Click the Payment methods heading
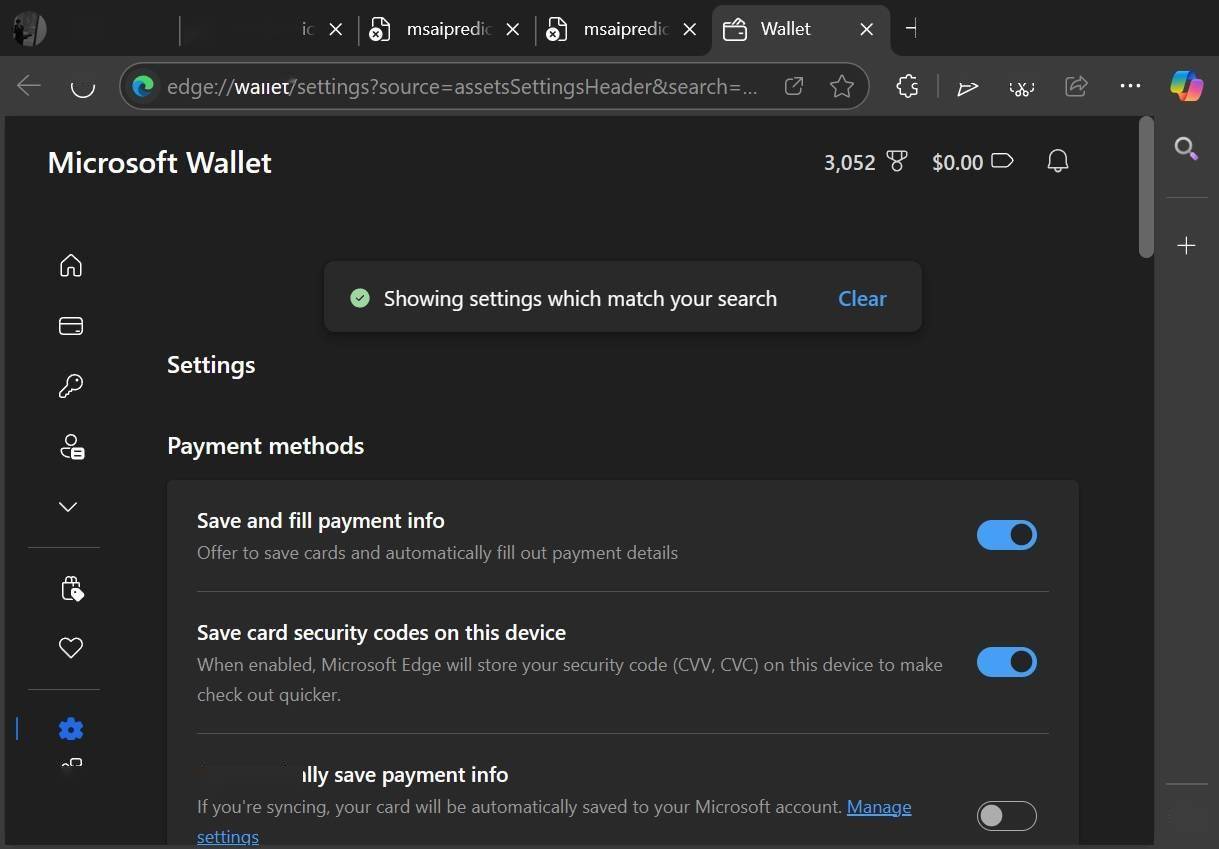Screen dimensions: 1219x849 (265, 445)
